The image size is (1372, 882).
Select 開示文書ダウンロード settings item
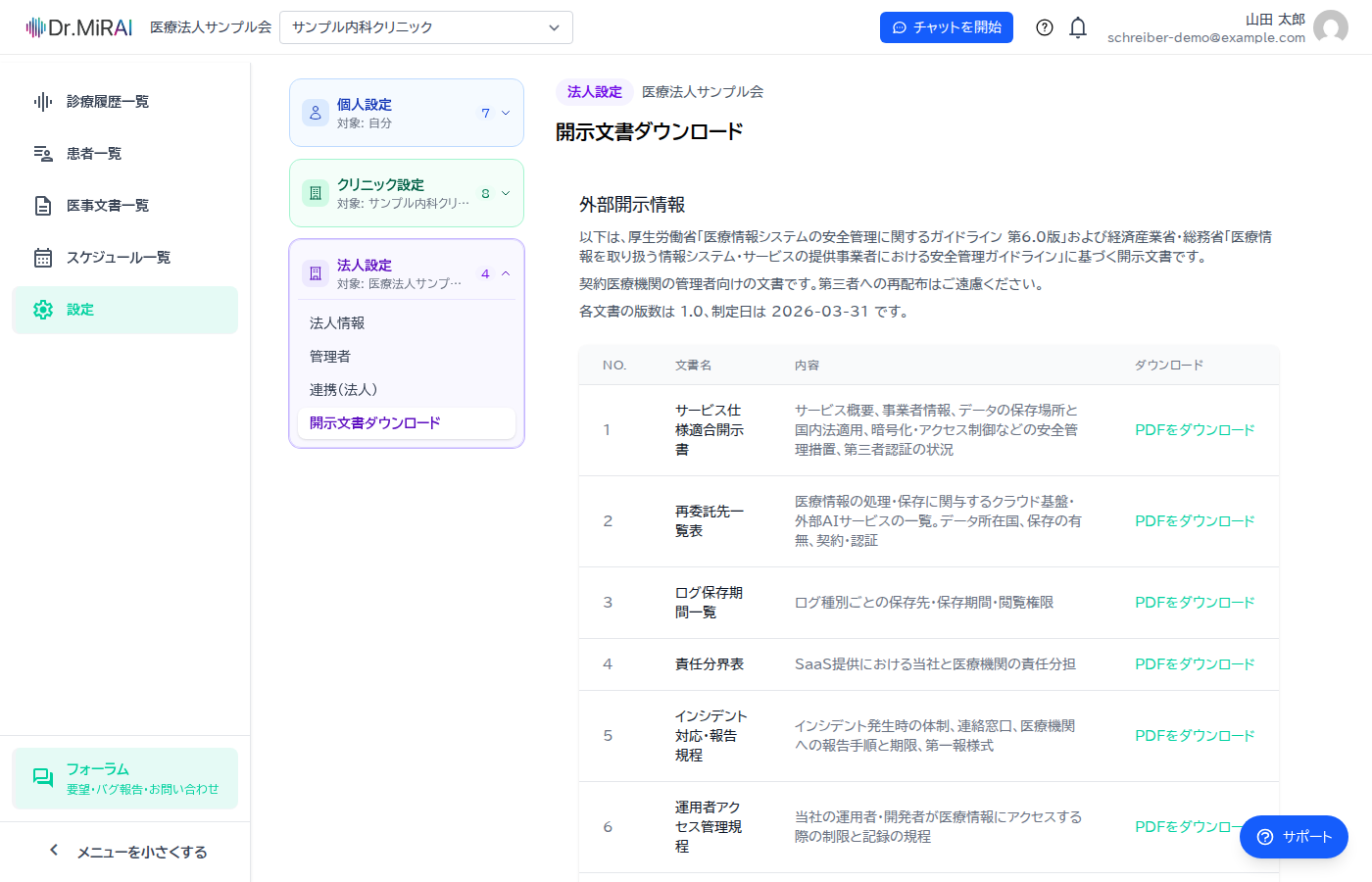click(407, 423)
